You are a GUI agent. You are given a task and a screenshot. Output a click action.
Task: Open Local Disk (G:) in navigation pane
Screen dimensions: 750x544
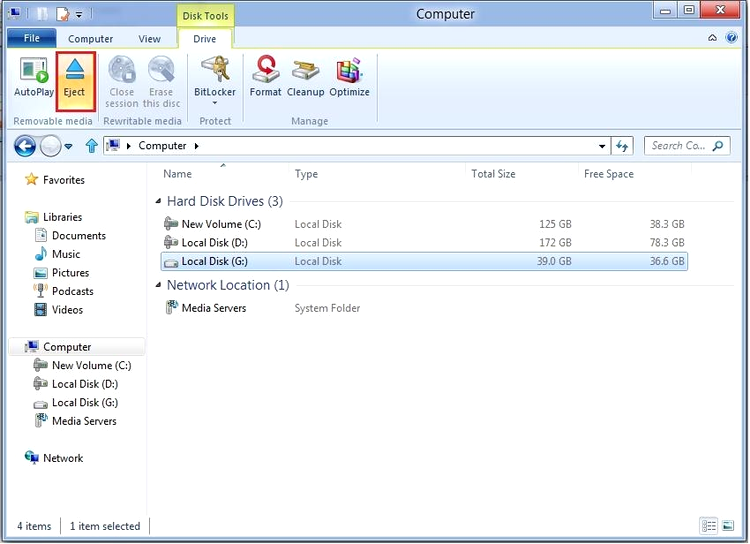pyautogui.click(x=76, y=403)
